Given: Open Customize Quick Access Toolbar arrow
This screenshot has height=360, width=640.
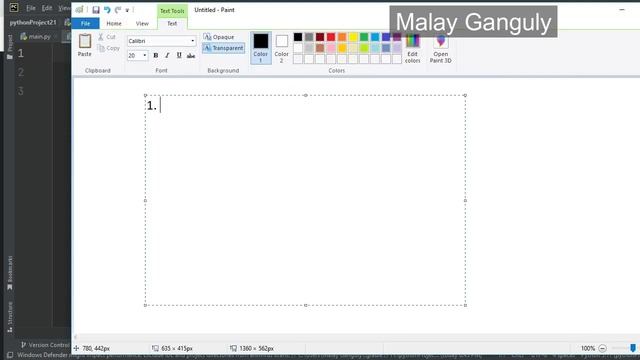Looking at the screenshot, I should (127, 10).
